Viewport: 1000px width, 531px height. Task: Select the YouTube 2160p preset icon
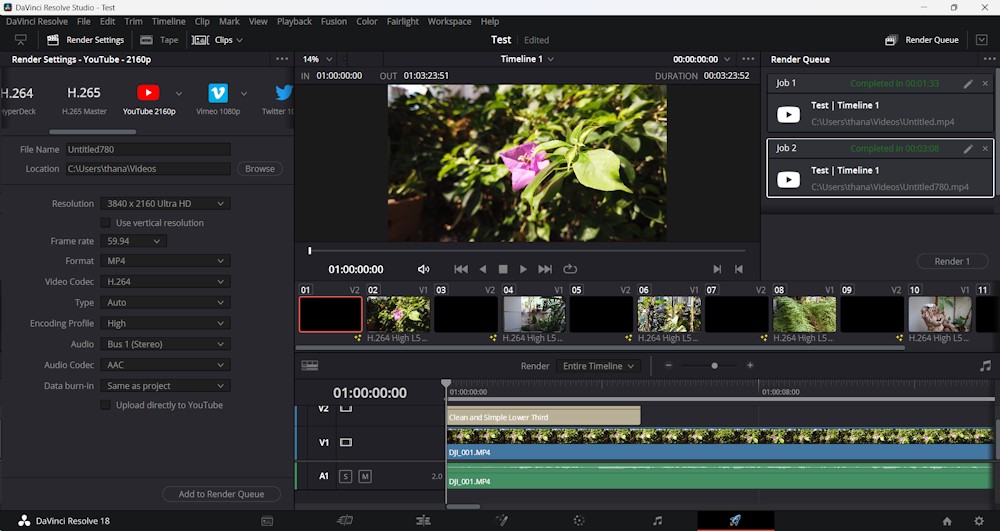[148, 93]
